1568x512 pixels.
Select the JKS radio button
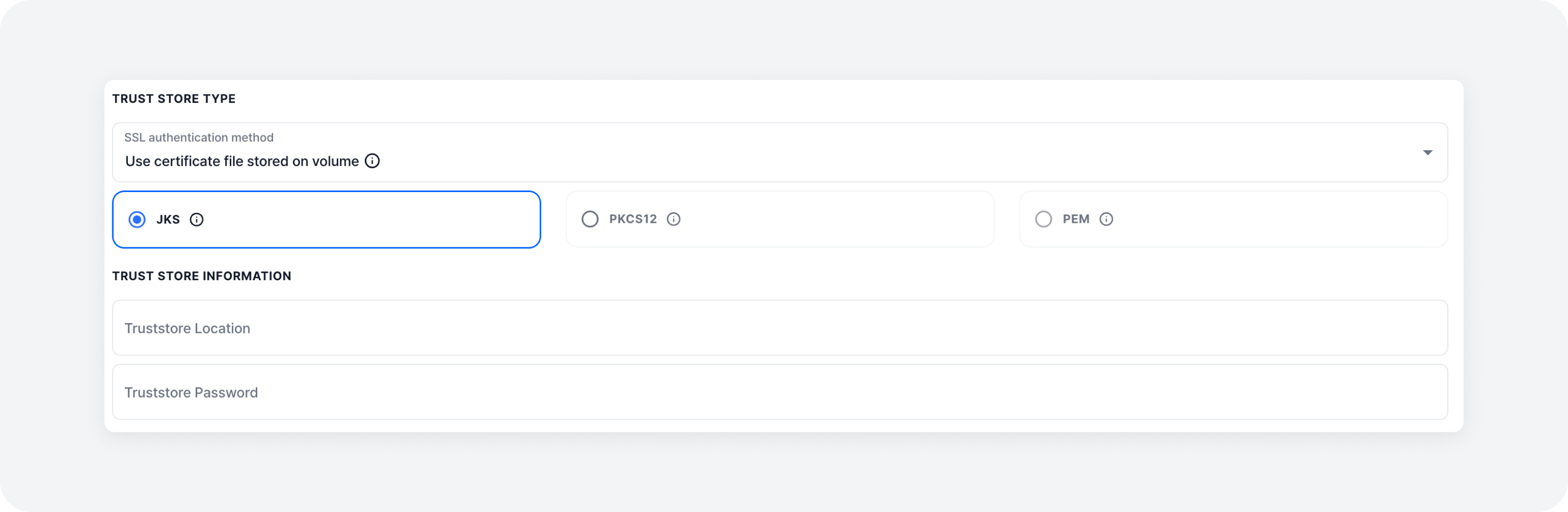tap(138, 220)
